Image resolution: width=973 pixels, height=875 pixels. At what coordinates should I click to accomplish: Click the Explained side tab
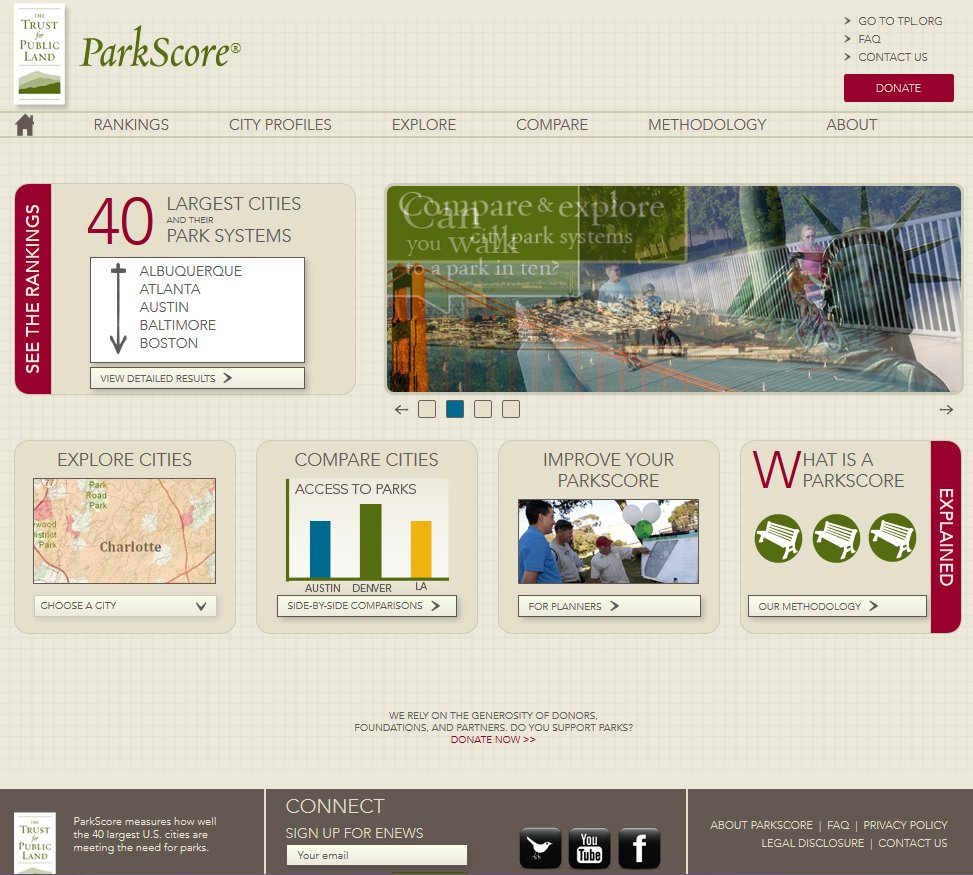pyautogui.click(x=946, y=537)
